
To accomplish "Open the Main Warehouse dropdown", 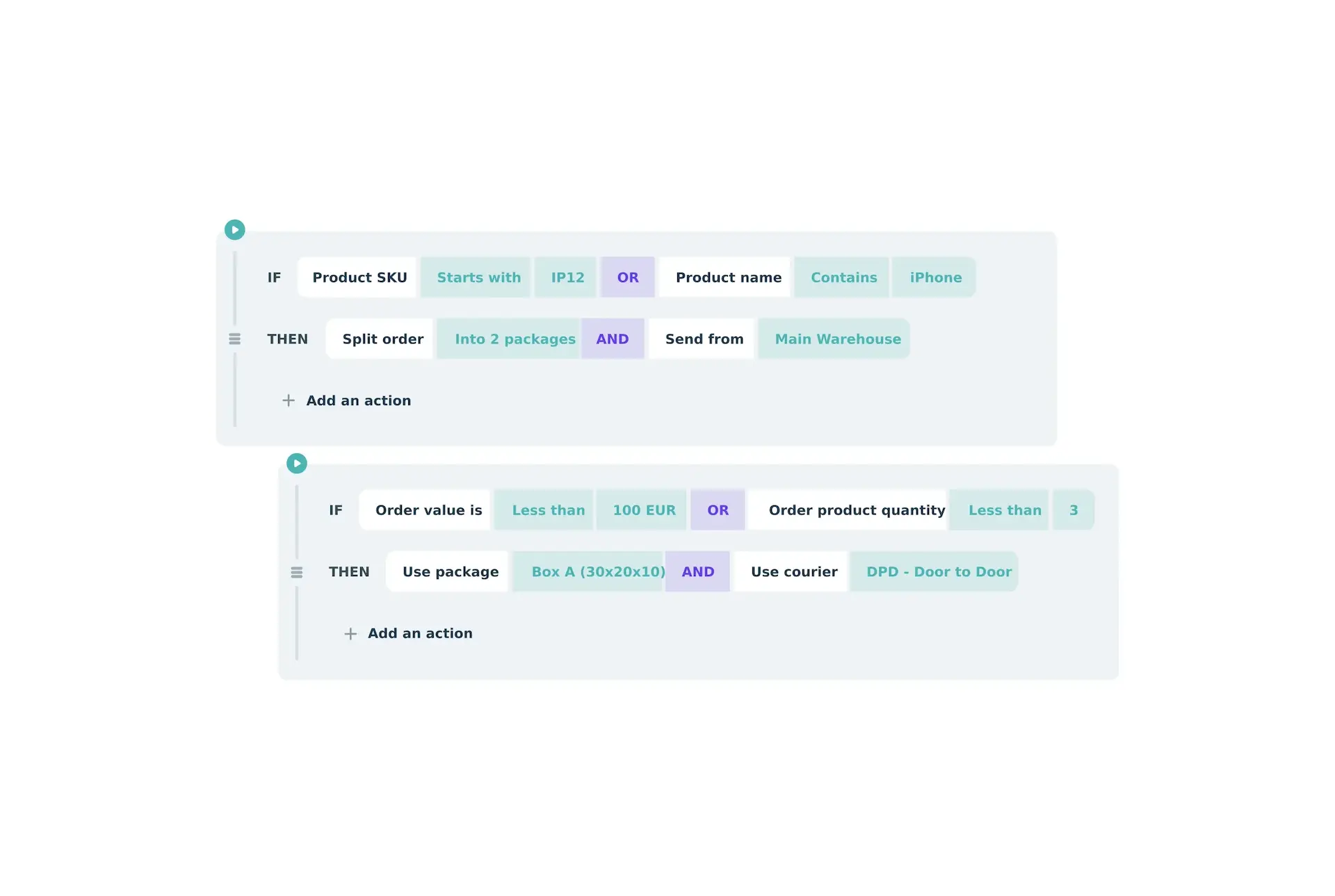I will [x=837, y=339].
